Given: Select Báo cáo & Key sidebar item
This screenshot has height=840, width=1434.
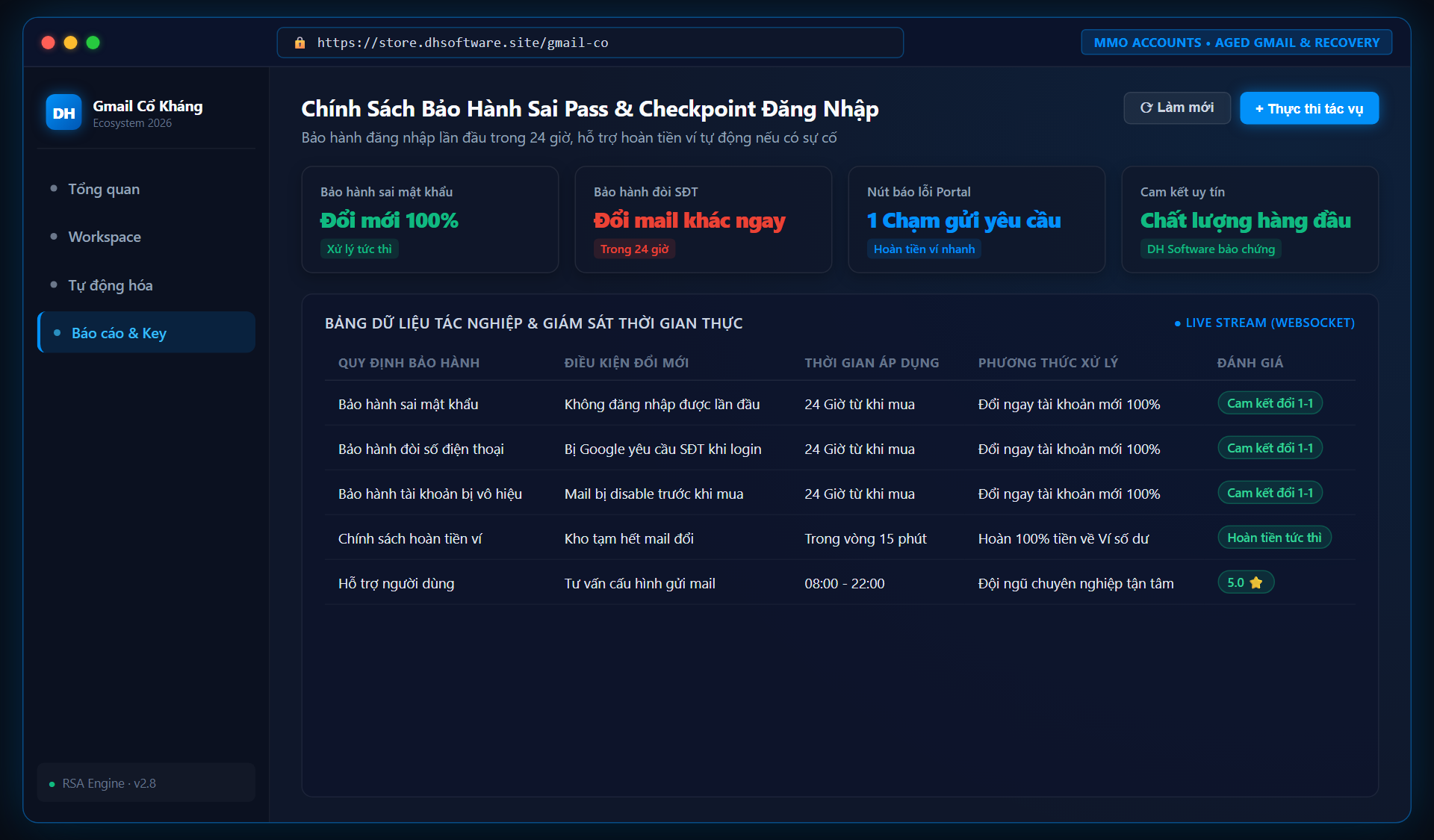Looking at the screenshot, I should [146, 333].
